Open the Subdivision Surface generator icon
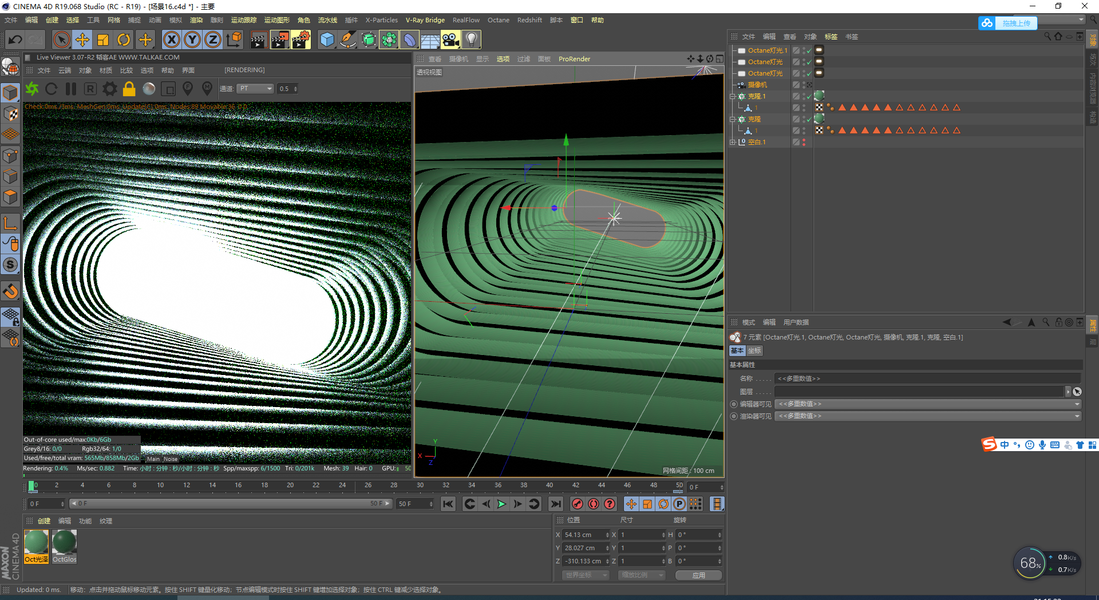Image resolution: width=1099 pixels, height=600 pixels. point(369,40)
